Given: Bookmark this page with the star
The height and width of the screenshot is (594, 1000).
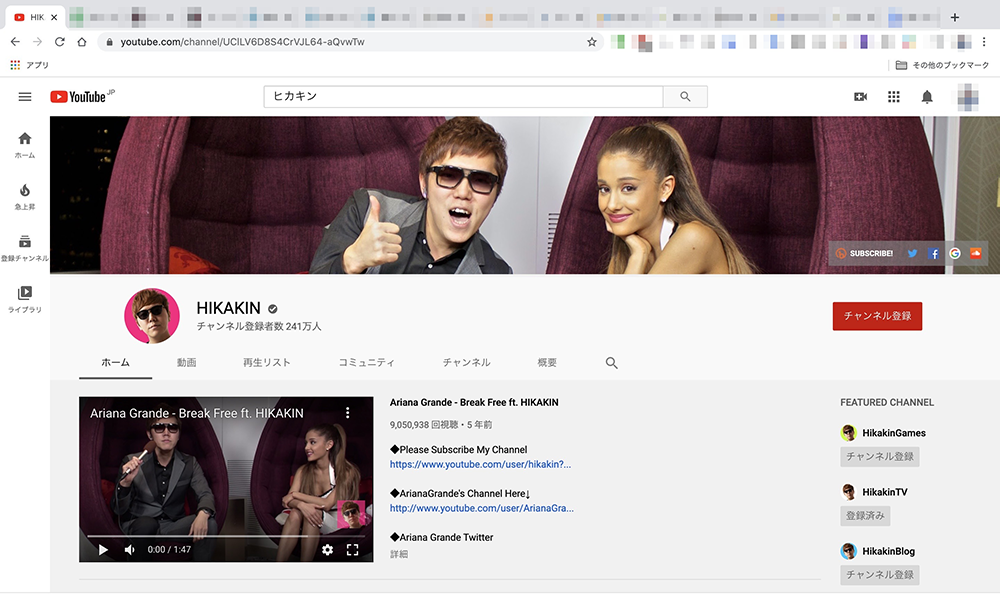Looking at the screenshot, I should pyautogui.click(x=592, y=41).
